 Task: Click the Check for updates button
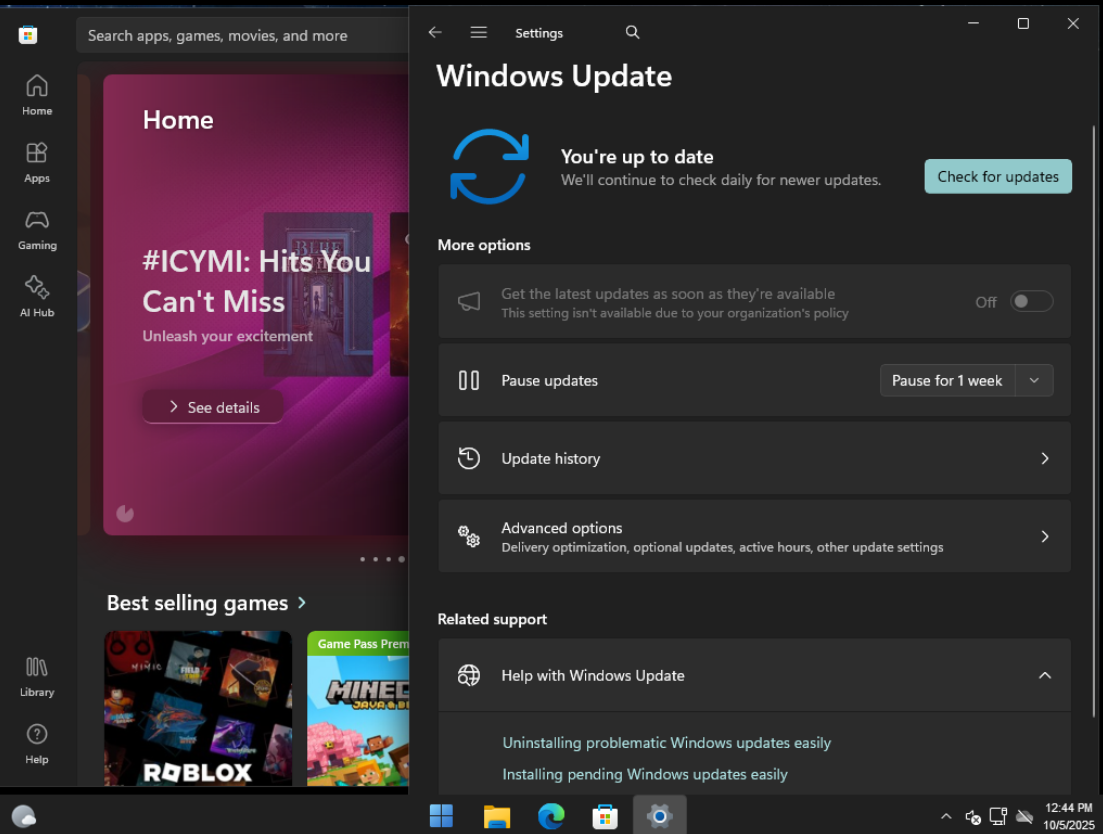click(x=997, y=177)
